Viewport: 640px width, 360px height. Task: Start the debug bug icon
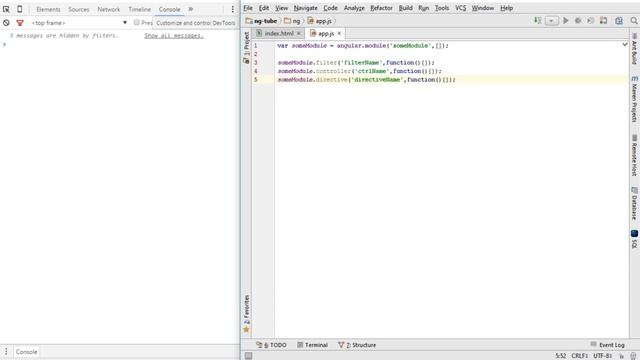(578, 20)
